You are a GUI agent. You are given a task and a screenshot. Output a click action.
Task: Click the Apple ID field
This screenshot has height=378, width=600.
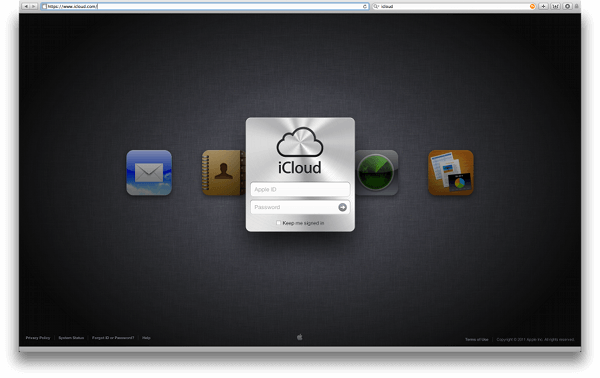300,189
